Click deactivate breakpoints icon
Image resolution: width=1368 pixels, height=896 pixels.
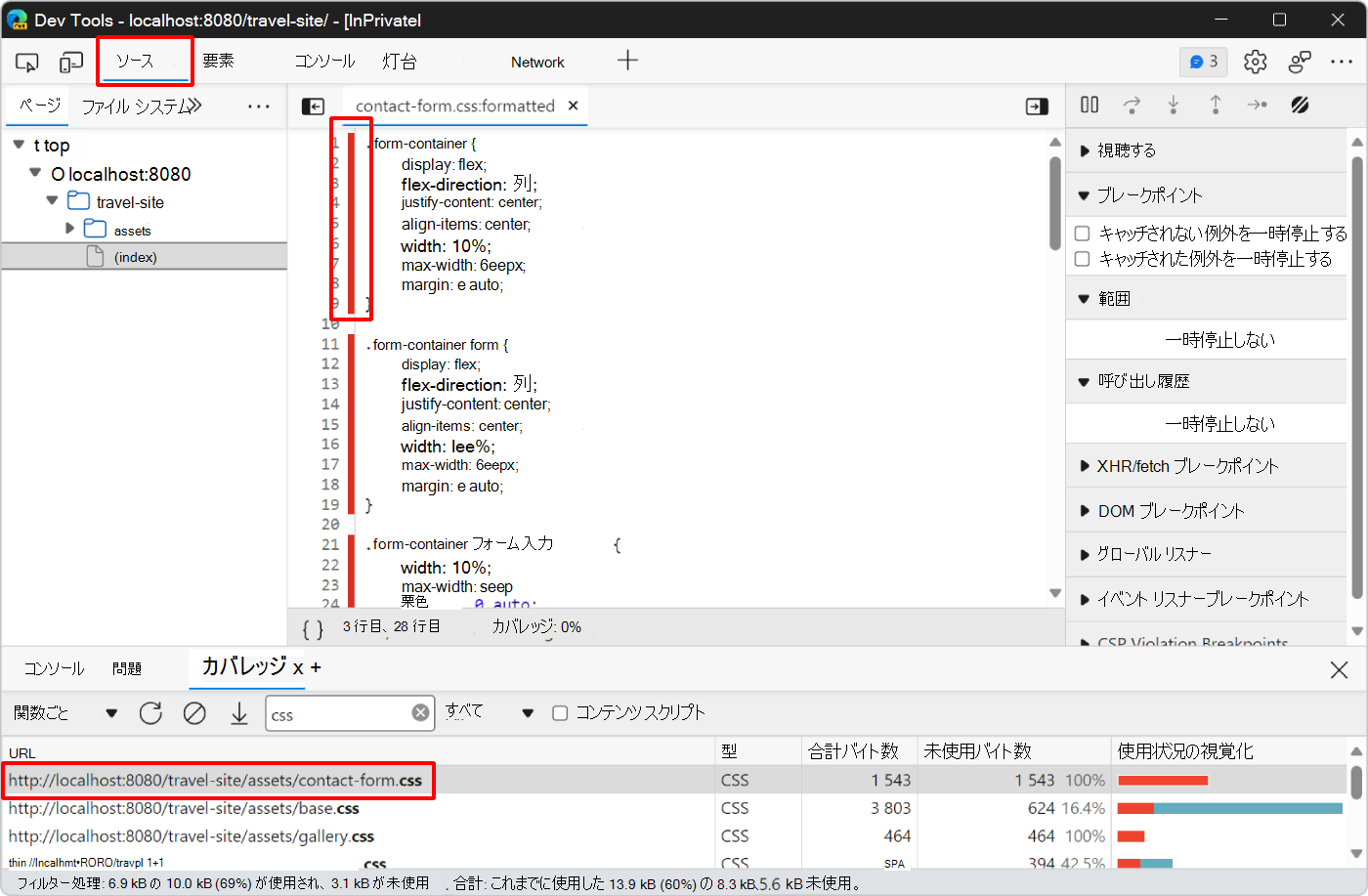[x=1300, y=105]
